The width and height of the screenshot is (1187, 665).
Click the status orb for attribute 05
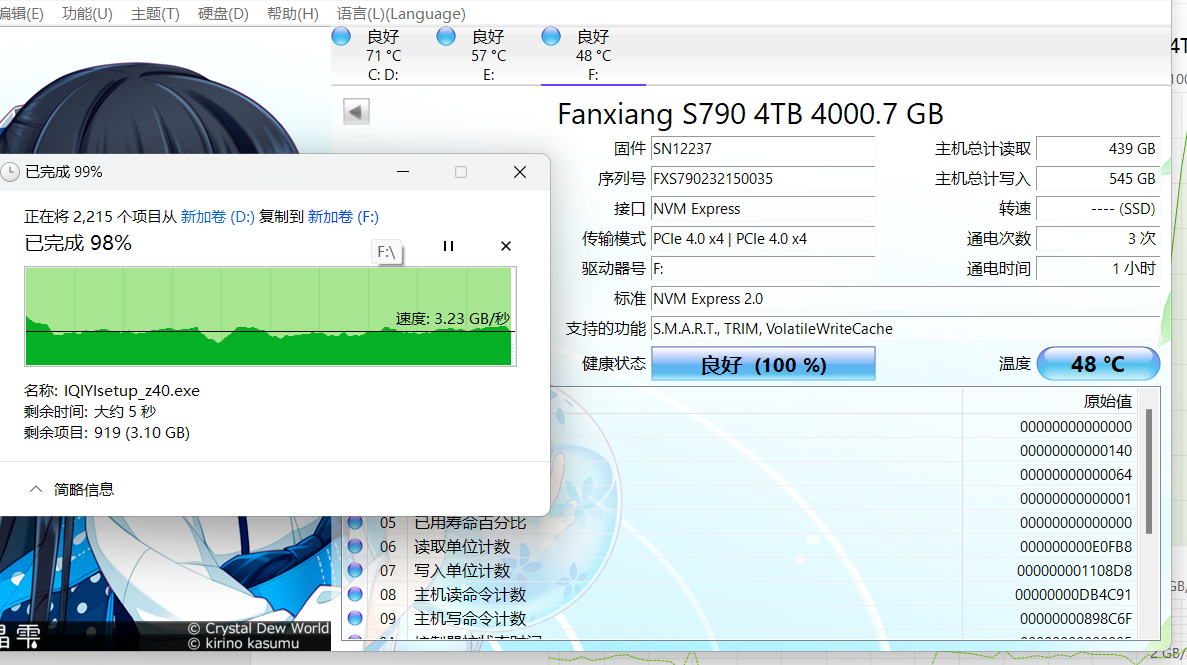click(355, 522)
